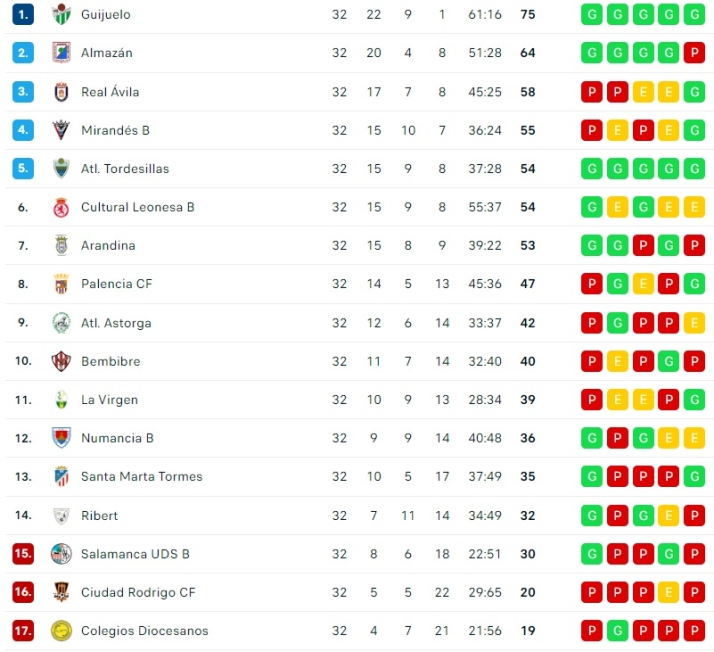
Task: Click Ciudad Rodrigo CF team name
Action: coord(138,592)
